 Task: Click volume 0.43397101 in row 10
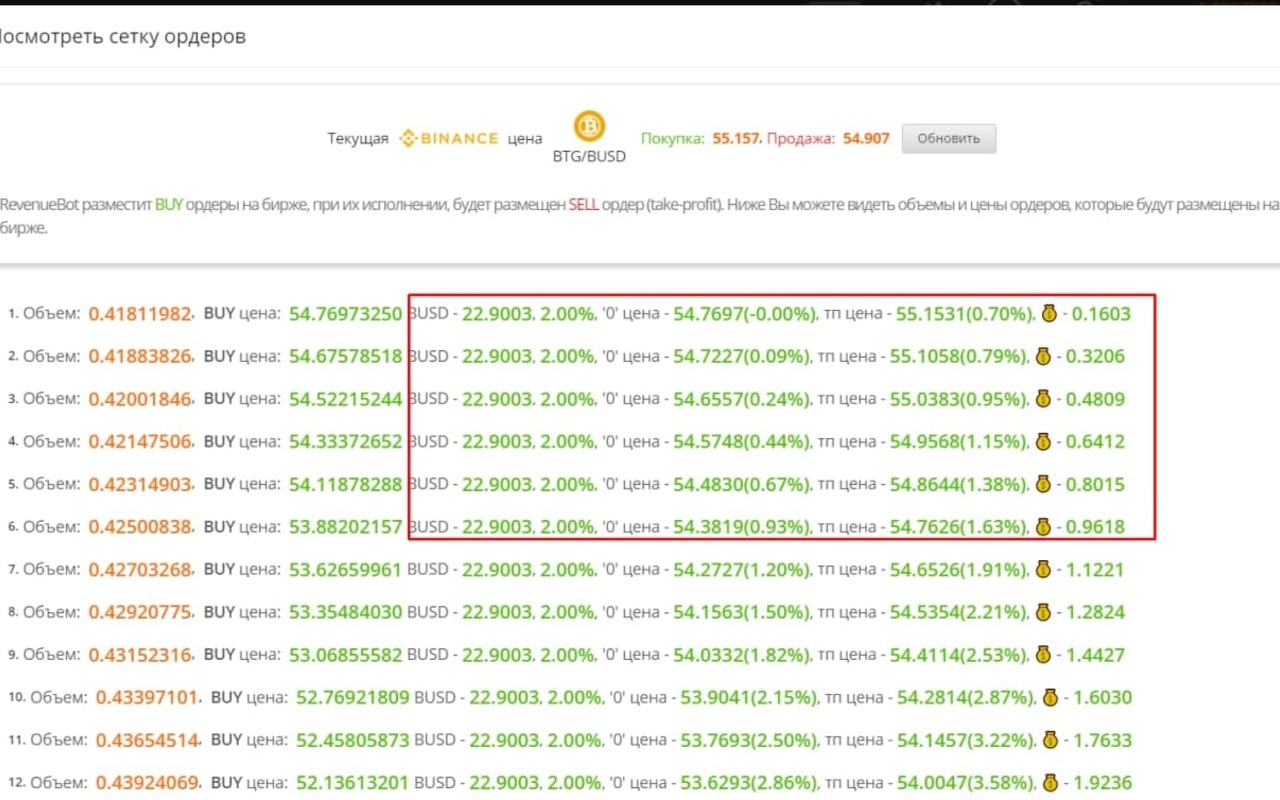tap(148, 697)
